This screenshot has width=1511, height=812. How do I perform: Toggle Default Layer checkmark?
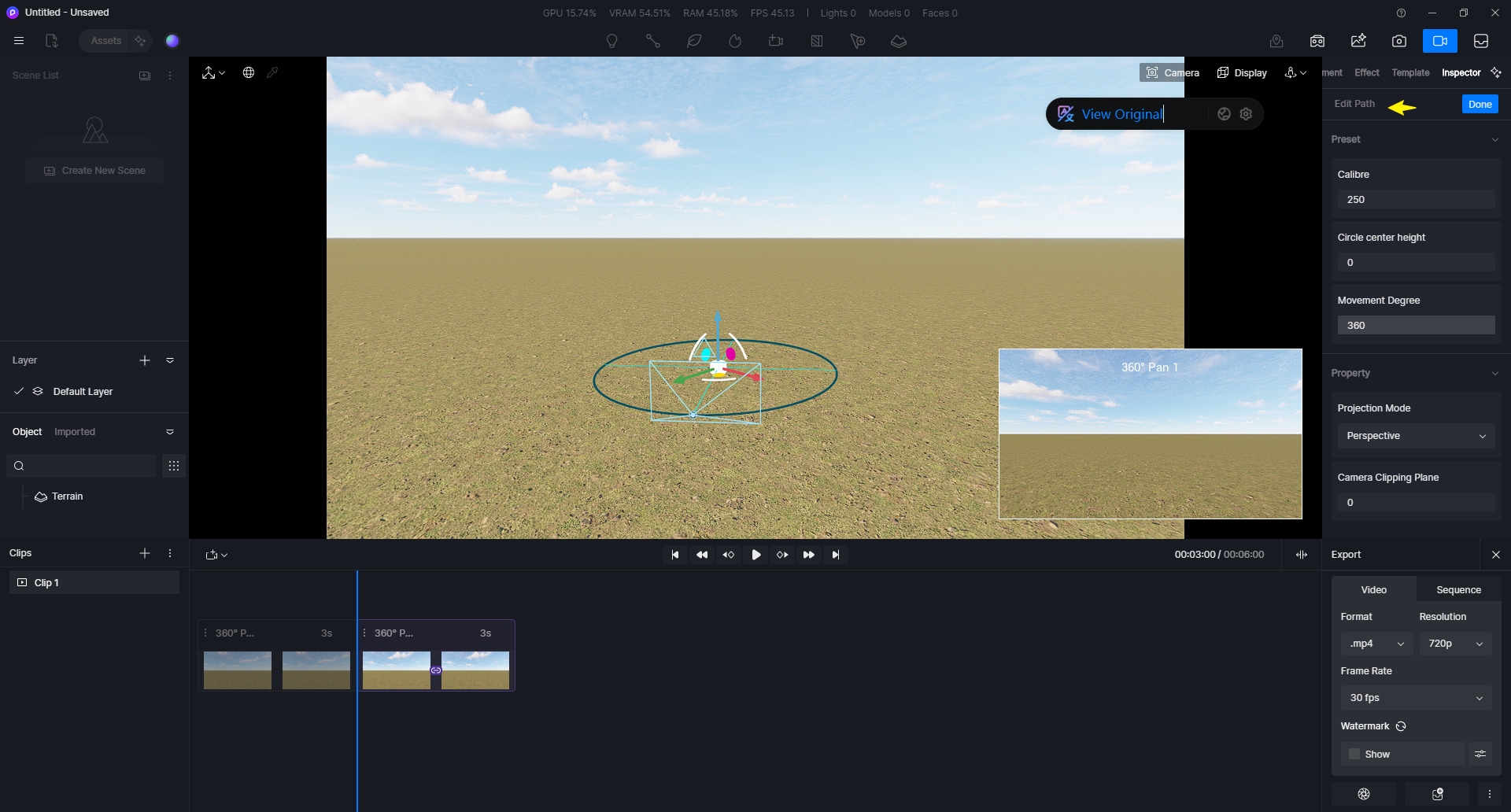click(19, 391)
